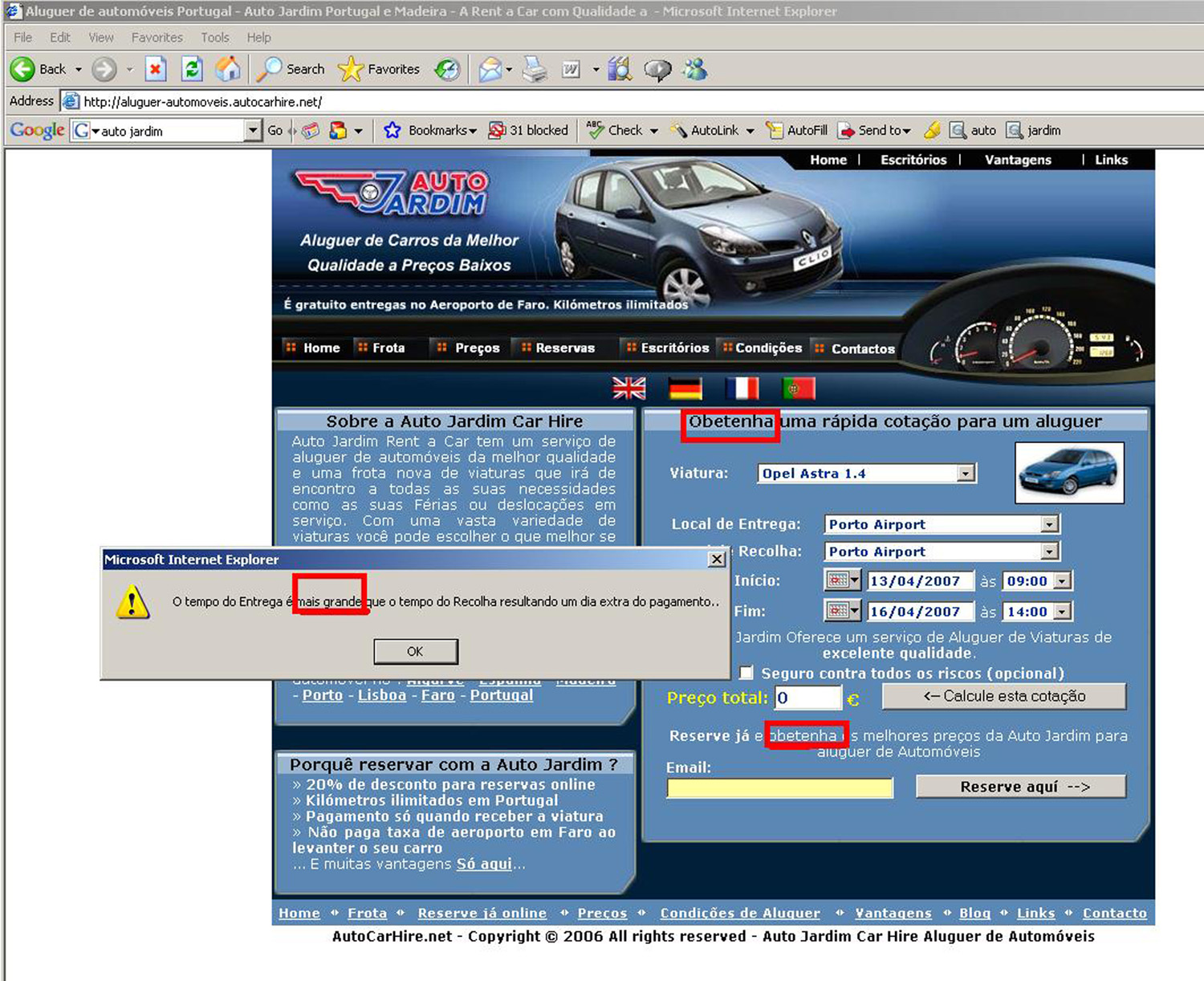Click the blue car thumbnail image
1204x981 pixels.
tap(1070, 473)
